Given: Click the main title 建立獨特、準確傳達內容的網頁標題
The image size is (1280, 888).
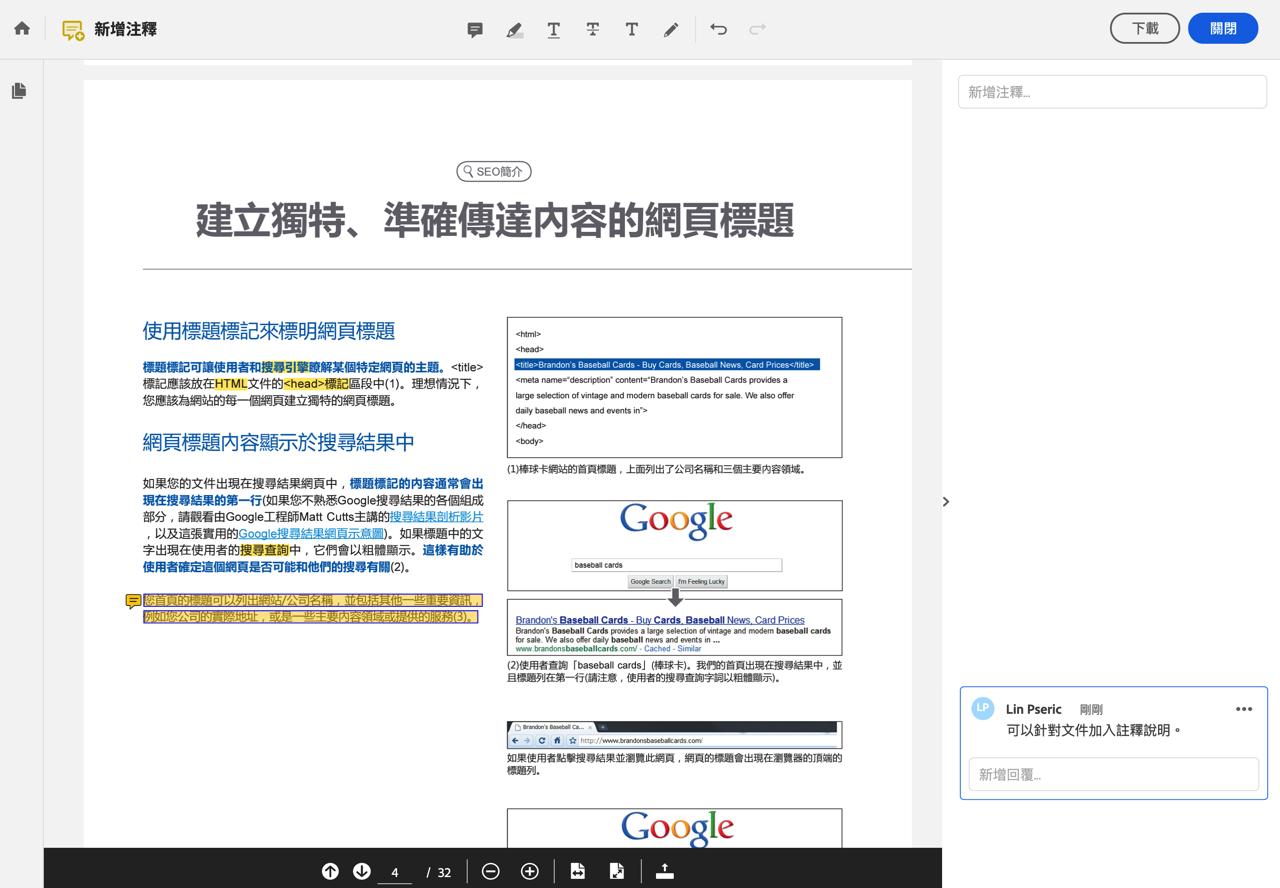Looking at the screenshot, I should click(x=495, y=221).
